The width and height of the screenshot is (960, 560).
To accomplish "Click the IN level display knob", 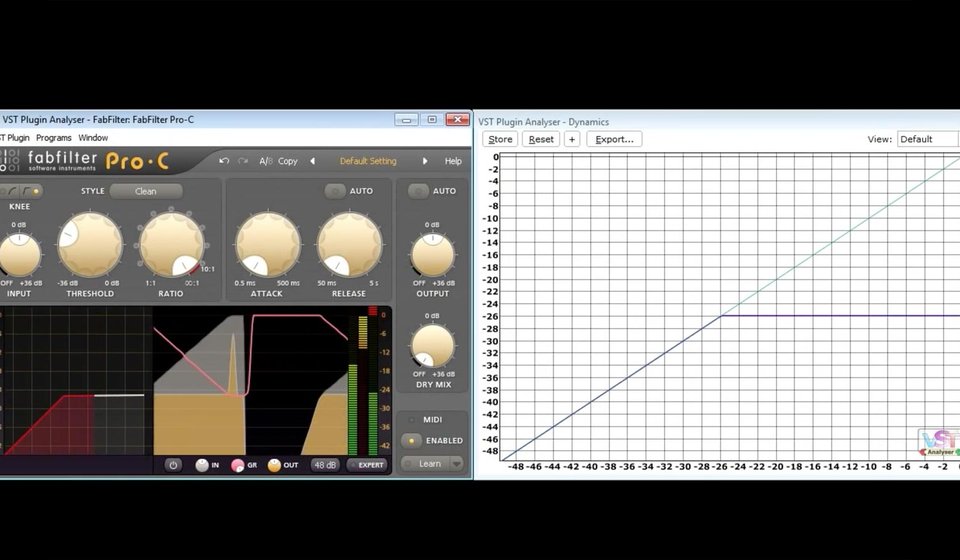I will (201, 465).
